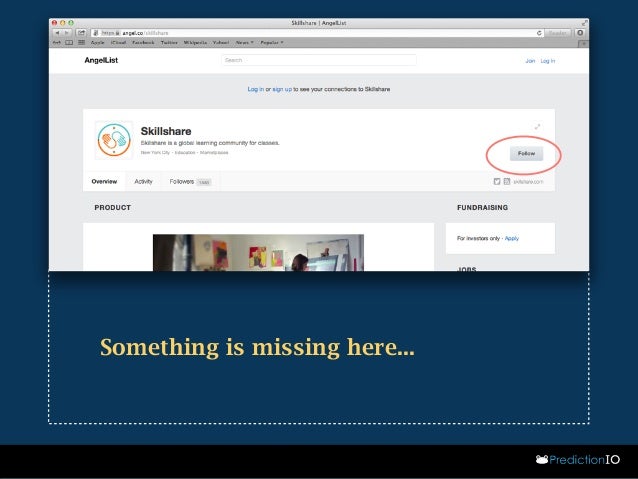Click 'sign up' in the connections message

tap(282, 89)
